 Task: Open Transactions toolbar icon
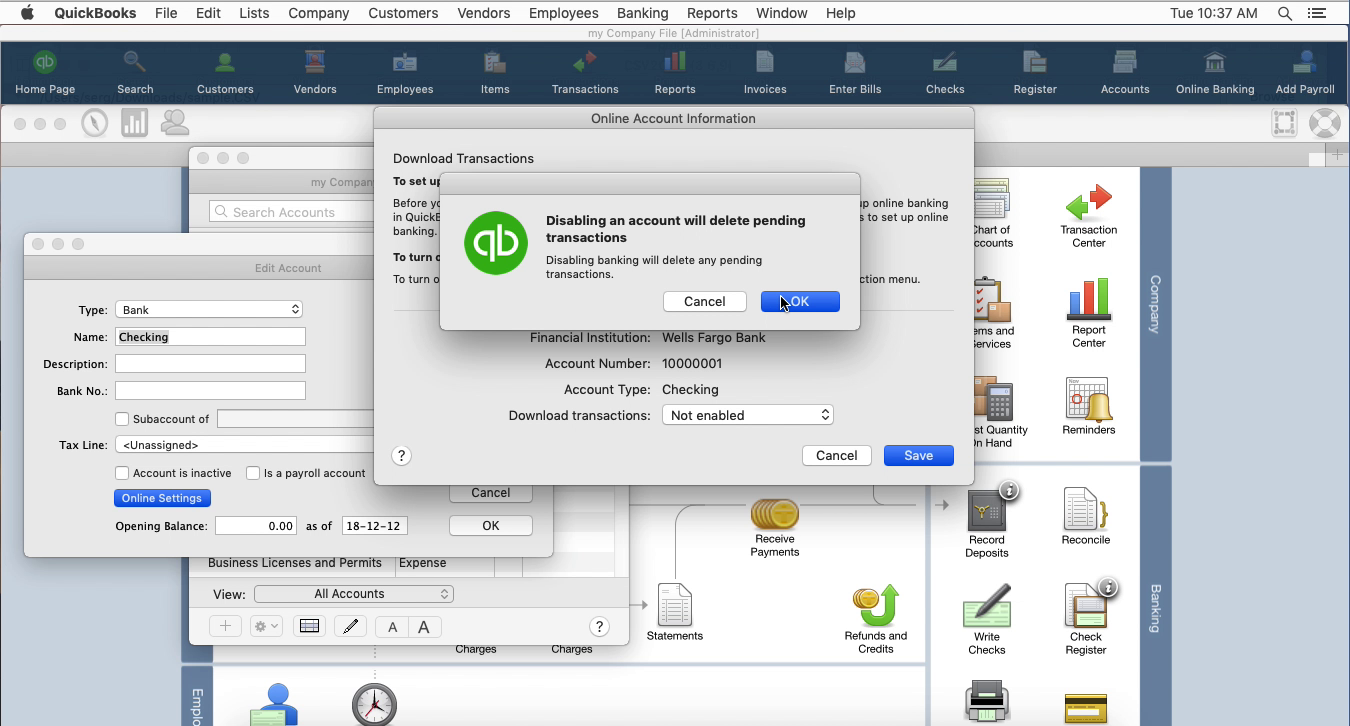585,73
